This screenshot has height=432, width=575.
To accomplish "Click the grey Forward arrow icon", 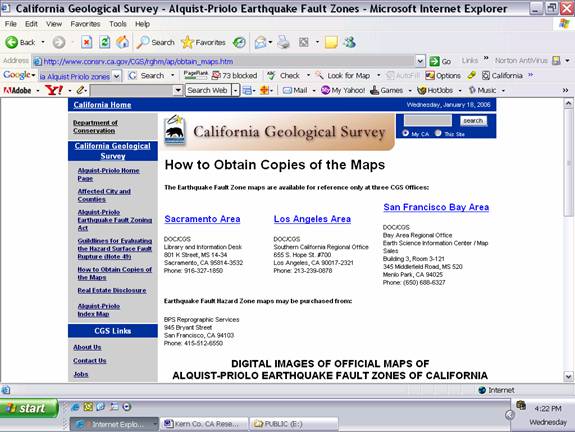I will [x=59, y=43].
